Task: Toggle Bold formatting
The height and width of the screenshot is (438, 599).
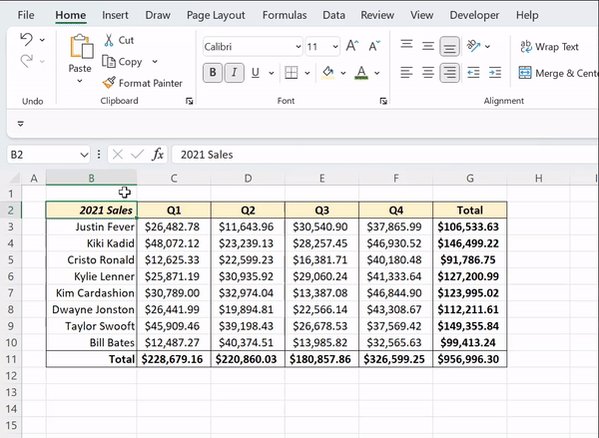Action: 213,73
